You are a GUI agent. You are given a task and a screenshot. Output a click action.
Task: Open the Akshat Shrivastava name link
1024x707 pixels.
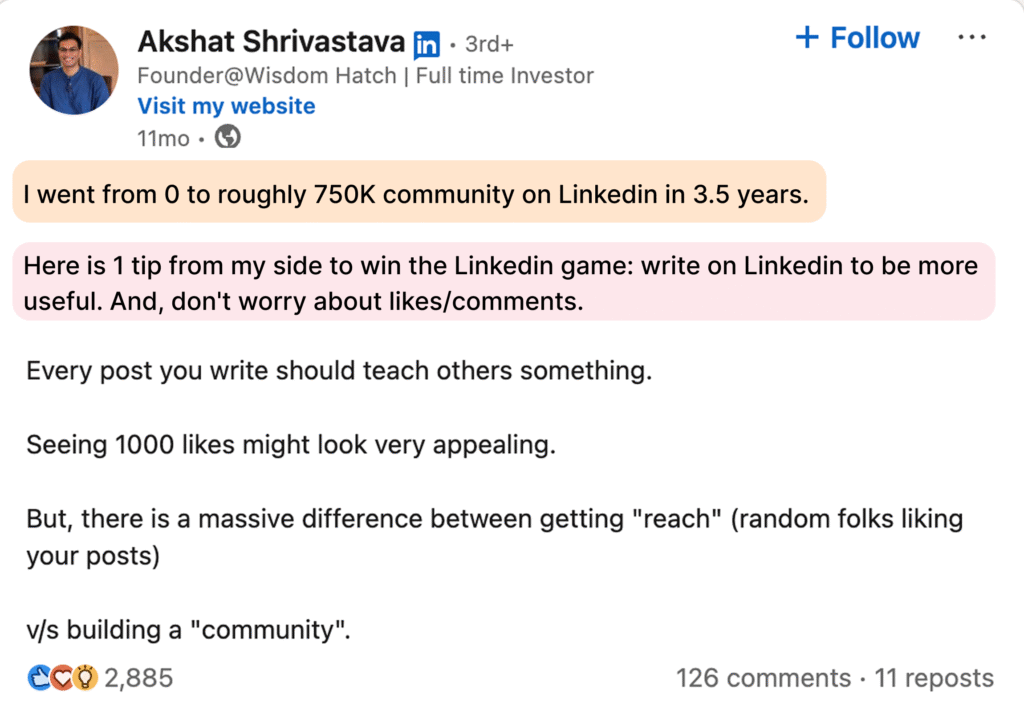(x=272, y=42)
